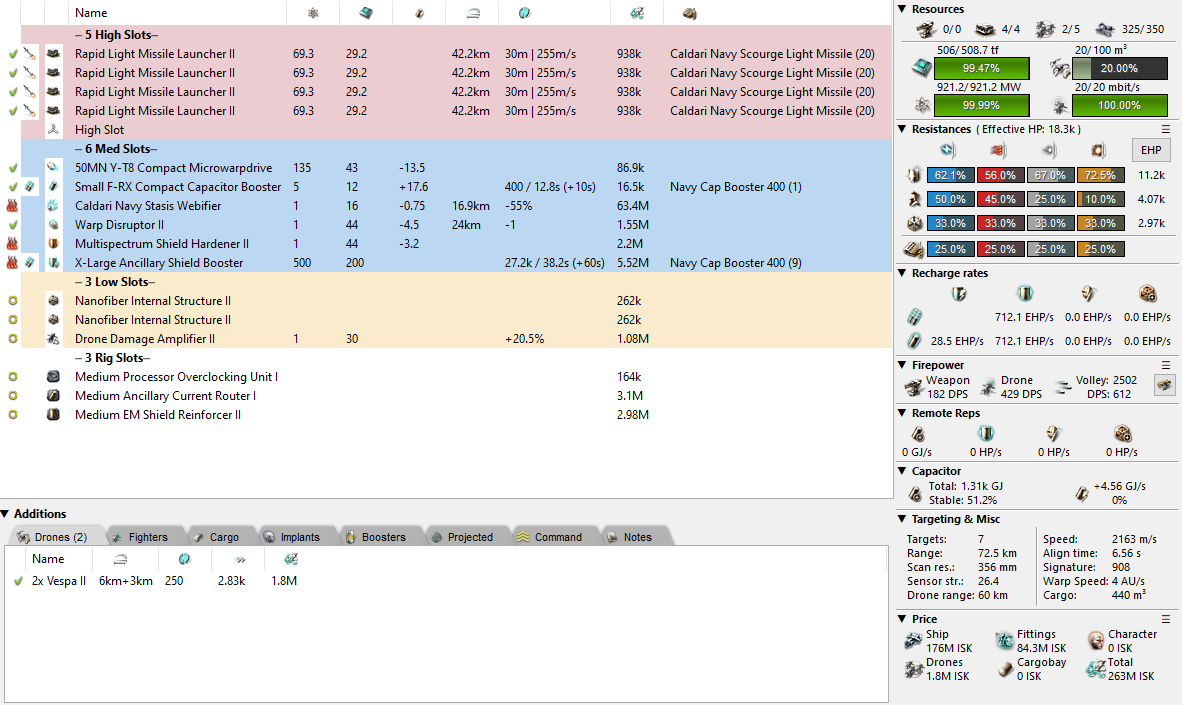
Task: Open the Firepower panel hamburger menu
Action: (x=1165, y=365)
